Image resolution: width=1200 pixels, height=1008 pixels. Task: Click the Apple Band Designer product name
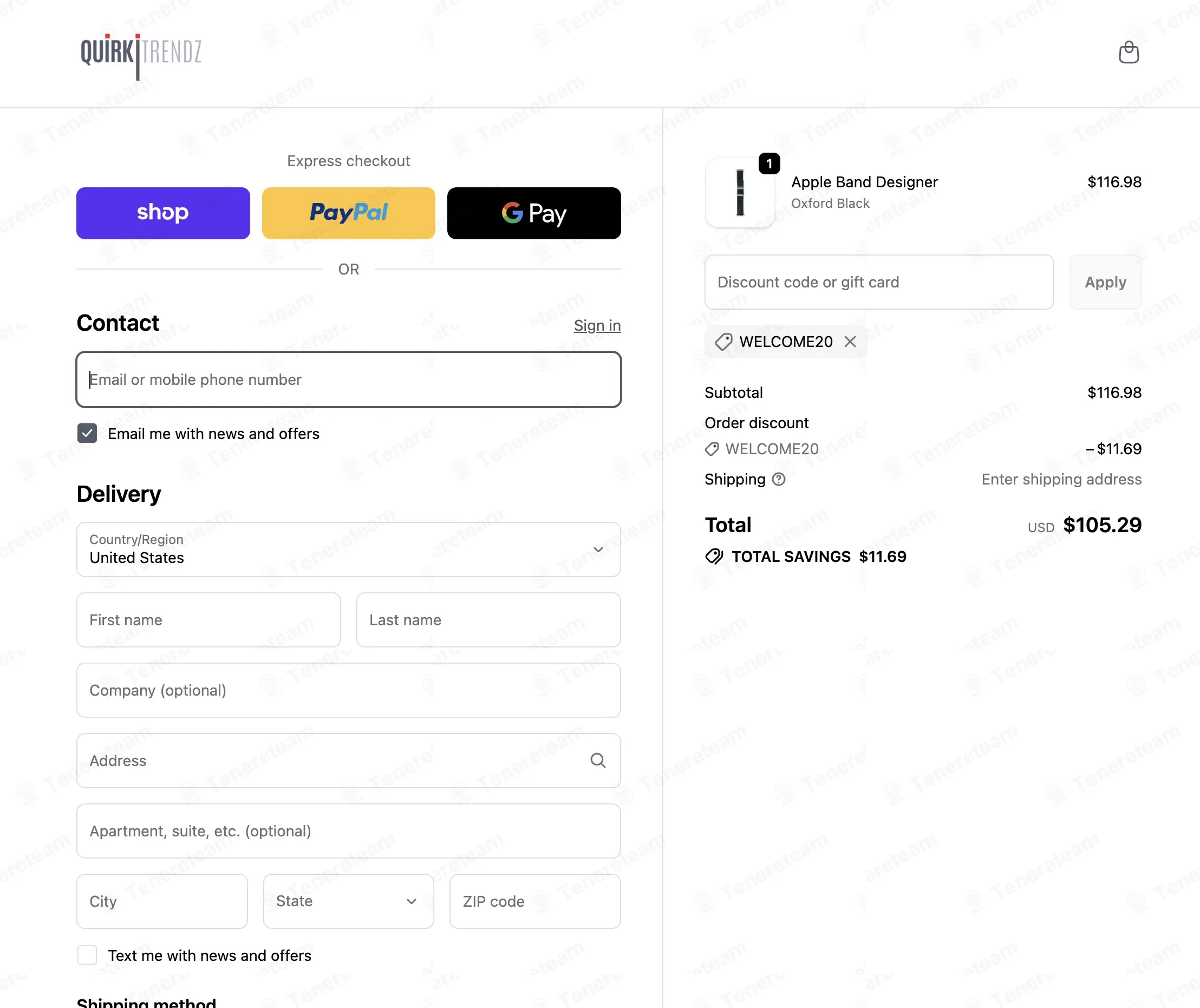click(x=864, y=182)
